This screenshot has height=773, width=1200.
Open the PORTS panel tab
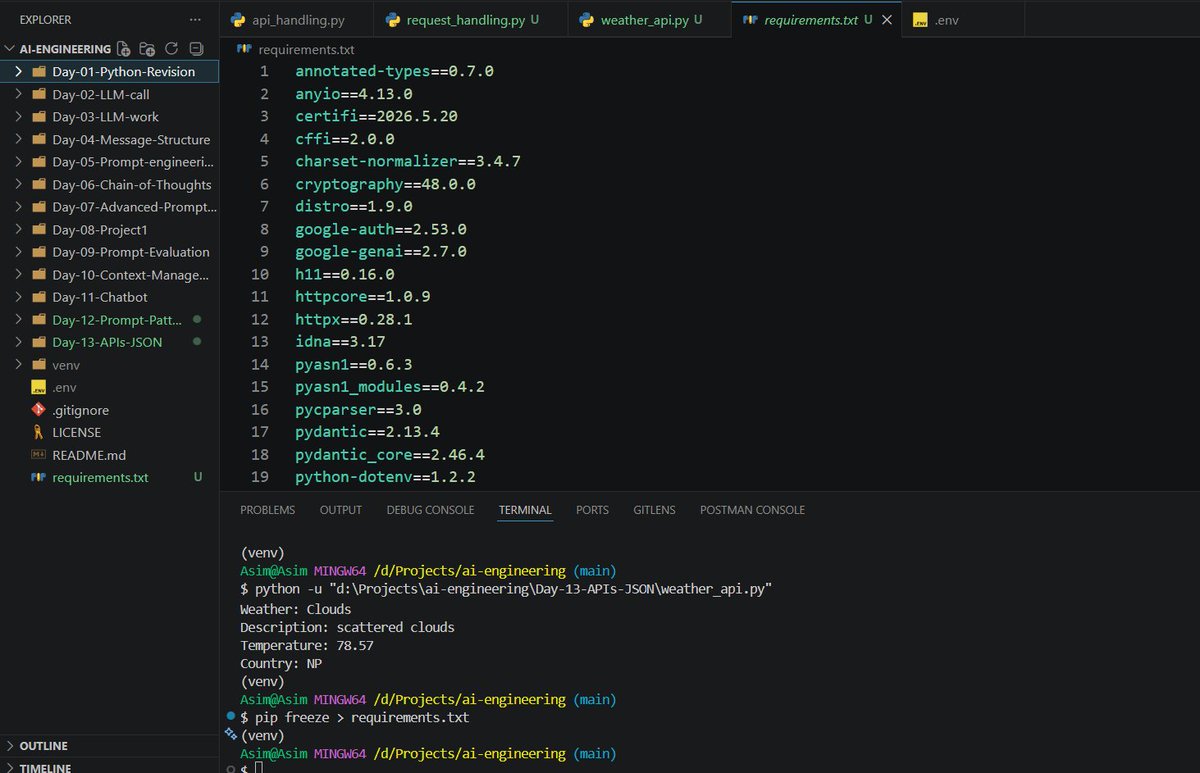[x=592, y=510]
